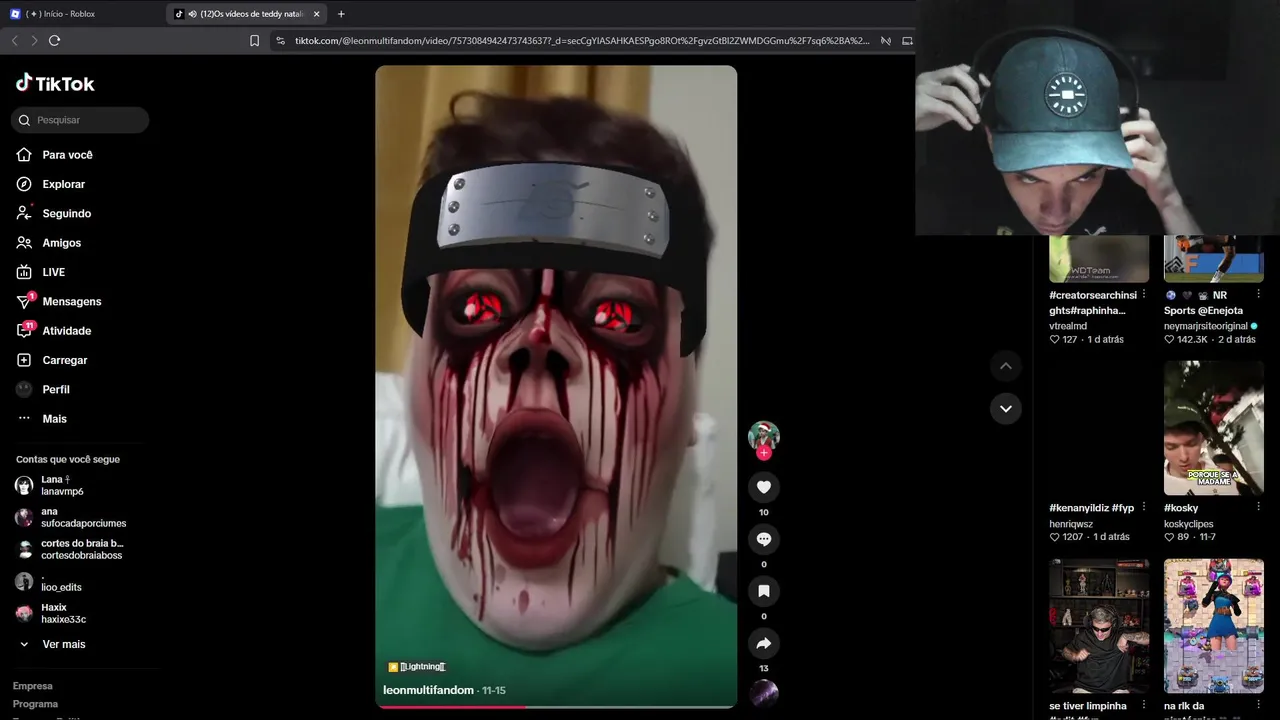Switch to the Início - Roblox tab
The image size is (1280, 720).
point(82,14)
